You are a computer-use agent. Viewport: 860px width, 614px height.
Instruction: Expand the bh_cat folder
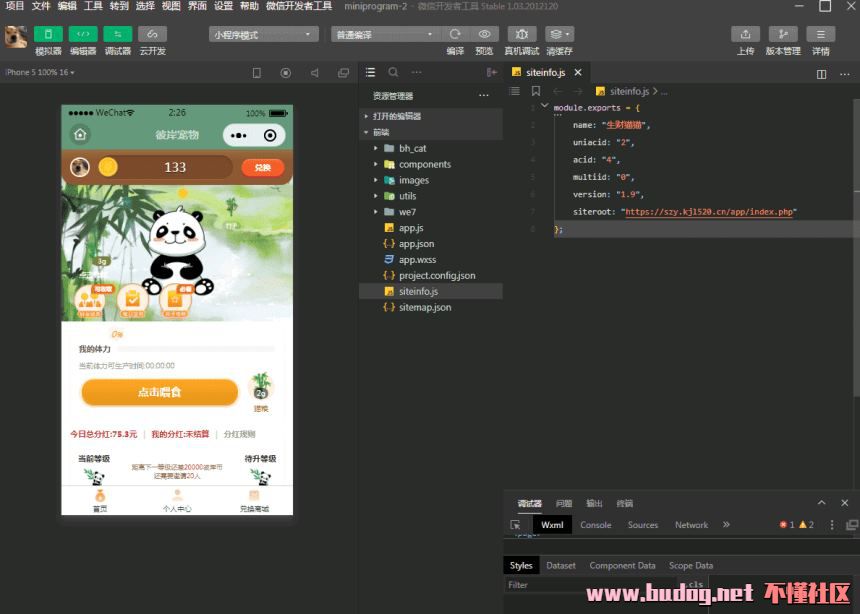(x=412, y=148)
